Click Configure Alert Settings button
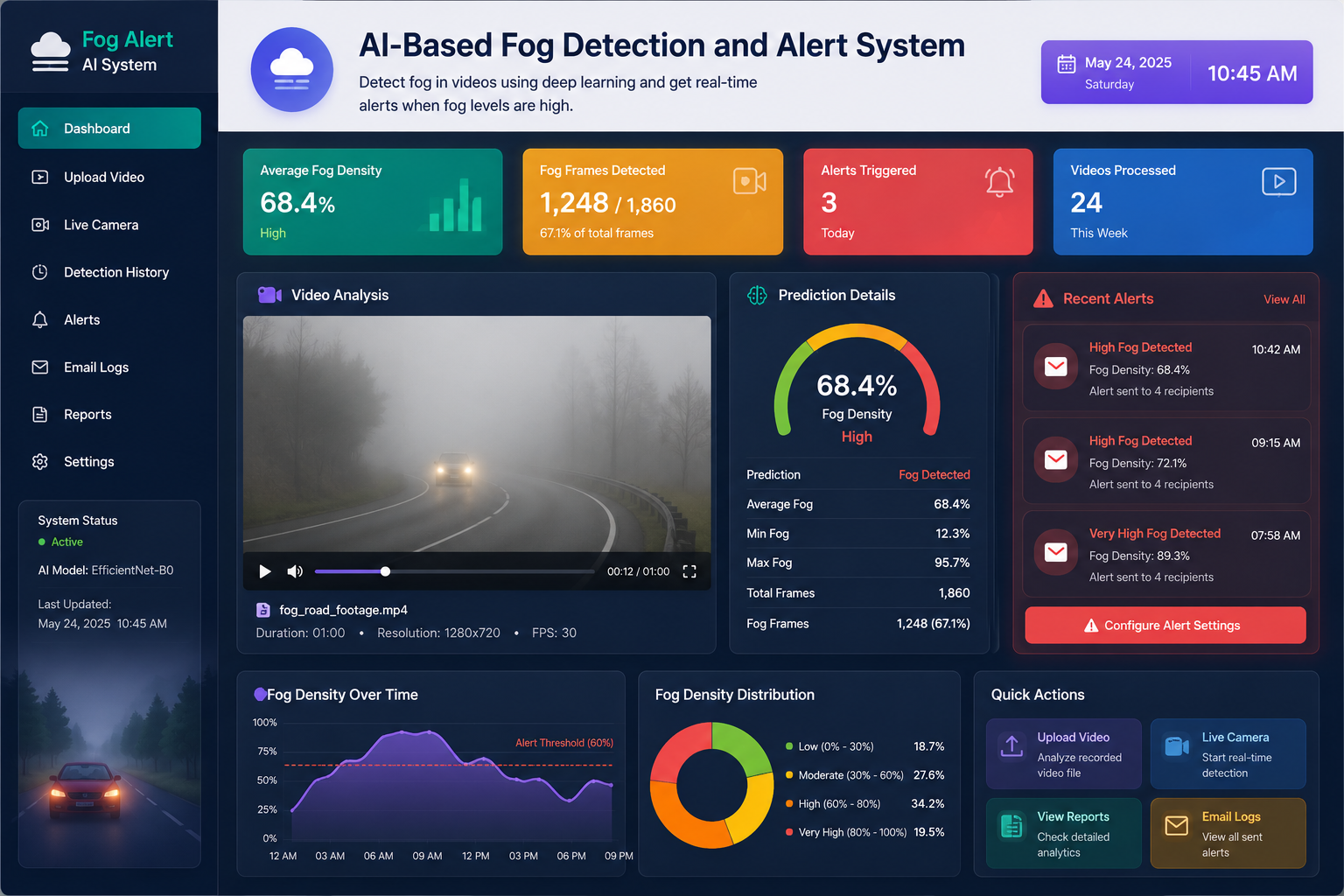This screenshot has width=1344, height=896. pyautogui.click(x=1165, y=626)
